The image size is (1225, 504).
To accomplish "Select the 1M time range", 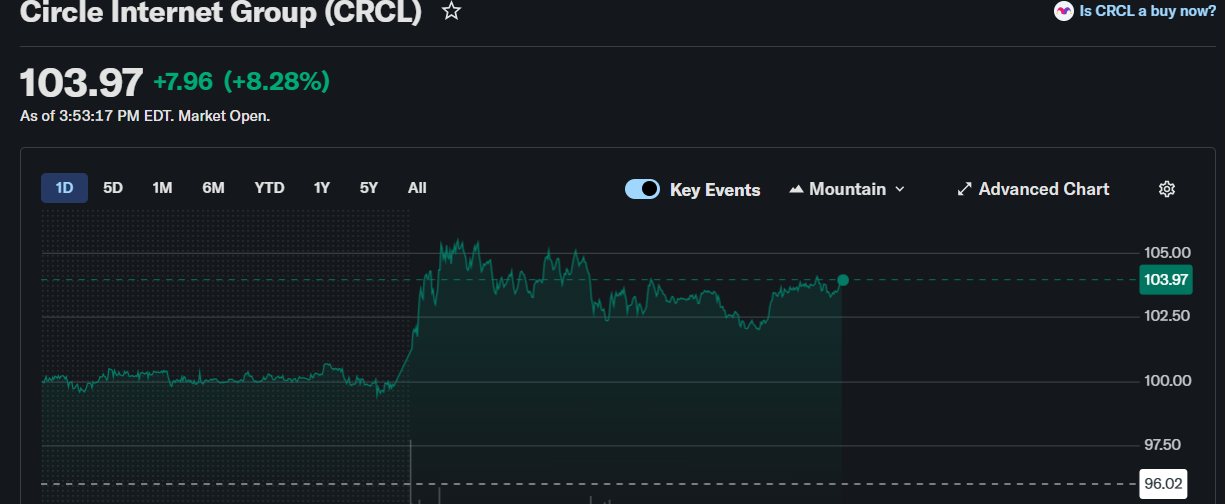I will click(162, 188).
